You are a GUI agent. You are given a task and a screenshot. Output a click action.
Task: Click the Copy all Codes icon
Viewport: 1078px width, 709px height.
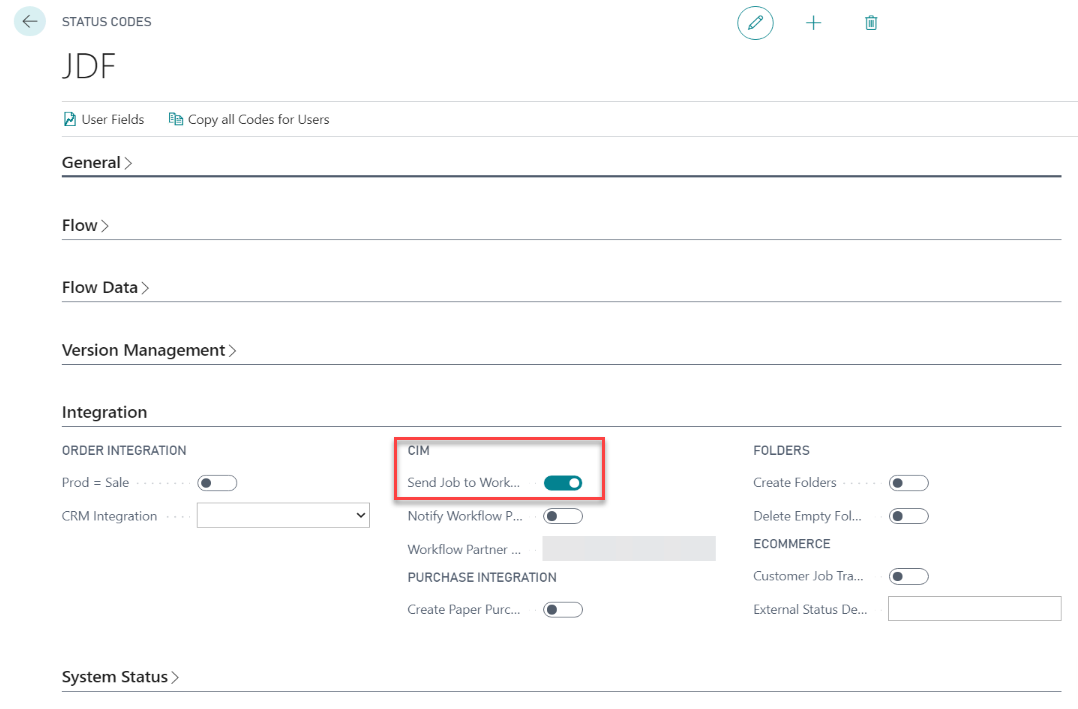coord(176,119)
